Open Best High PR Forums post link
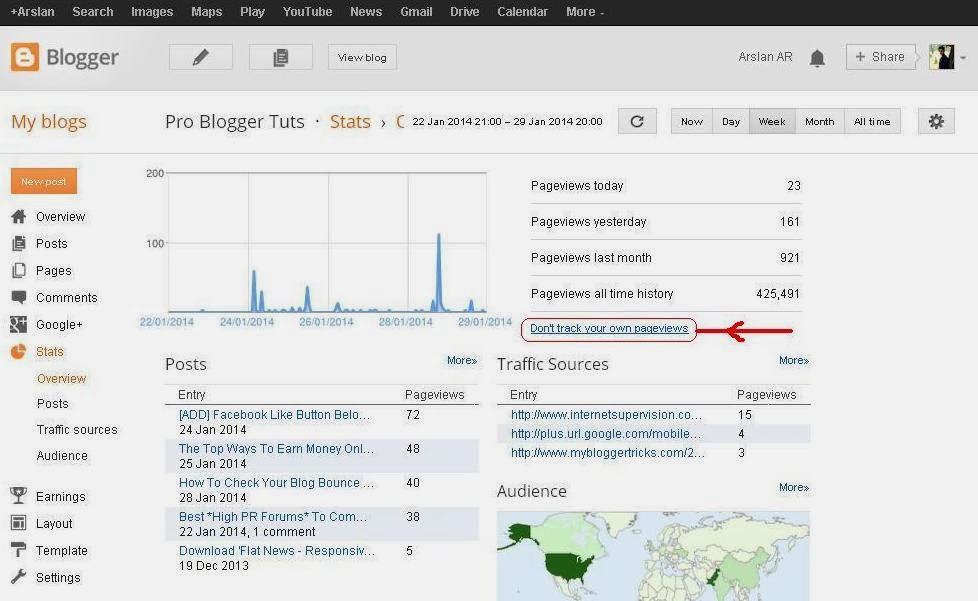Screen dimensions: 978x601 click(273, 517)
